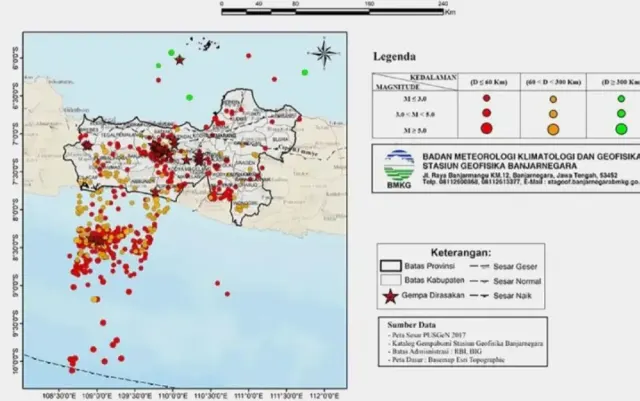The width and height of the screenshot is (640, 401).
Task: Click the 'Batas Provinsi' label
Action: click(x=429, y=266)
